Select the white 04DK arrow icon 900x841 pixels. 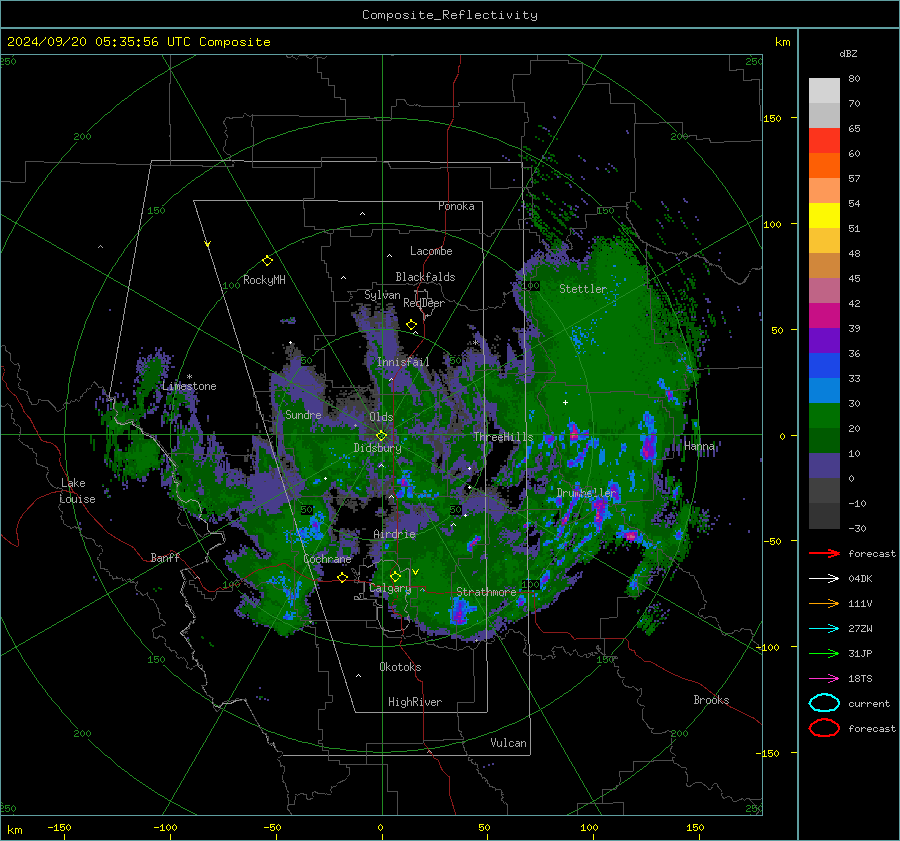click(824, 578)
